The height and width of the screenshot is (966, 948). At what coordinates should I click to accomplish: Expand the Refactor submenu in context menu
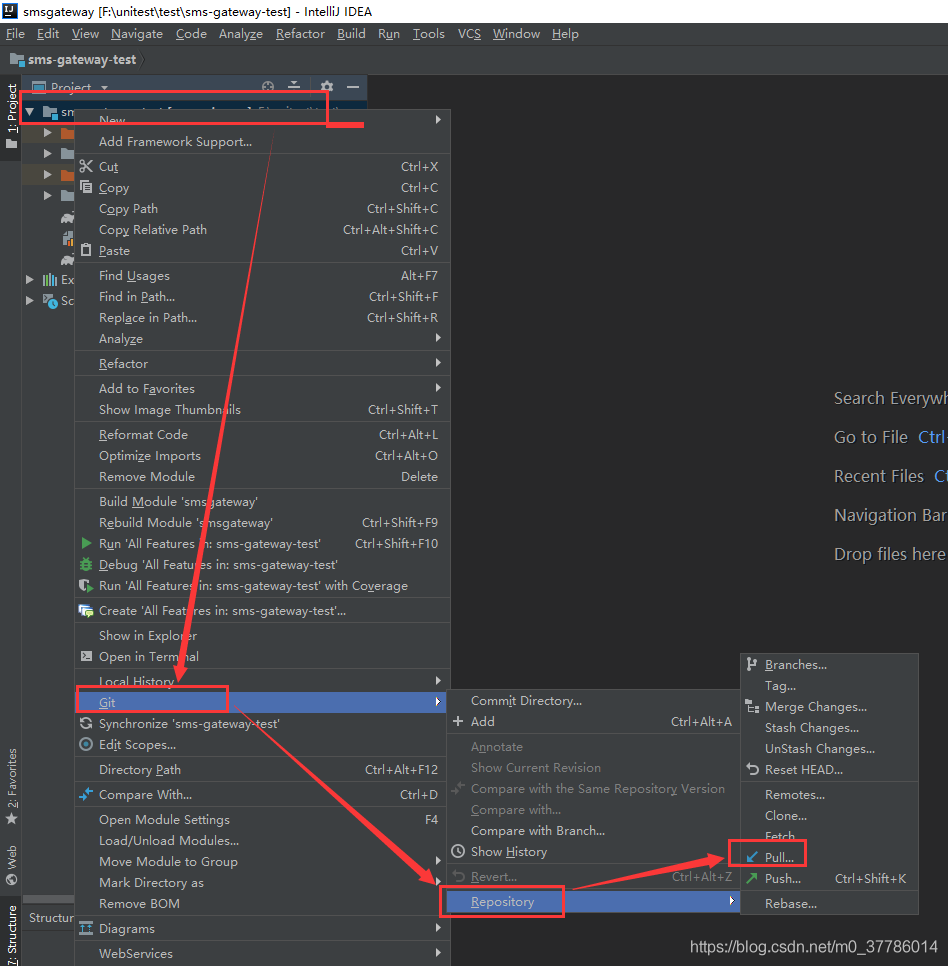tap(438, 363)
